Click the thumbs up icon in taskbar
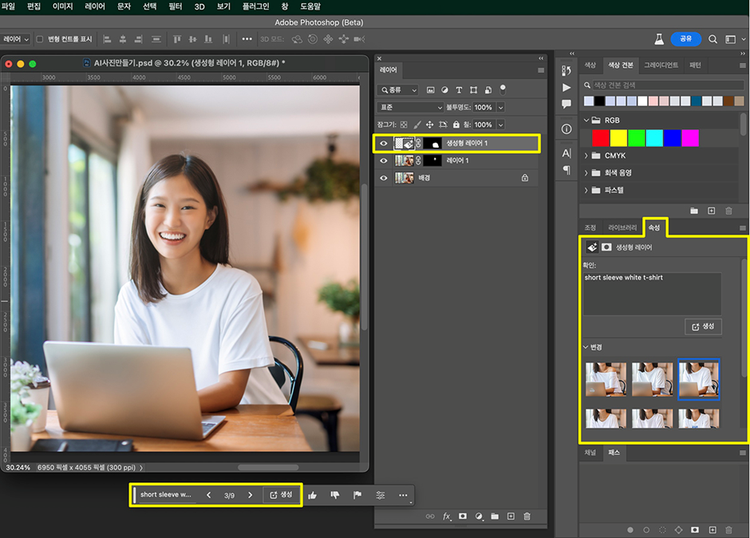 click(313, 495)
